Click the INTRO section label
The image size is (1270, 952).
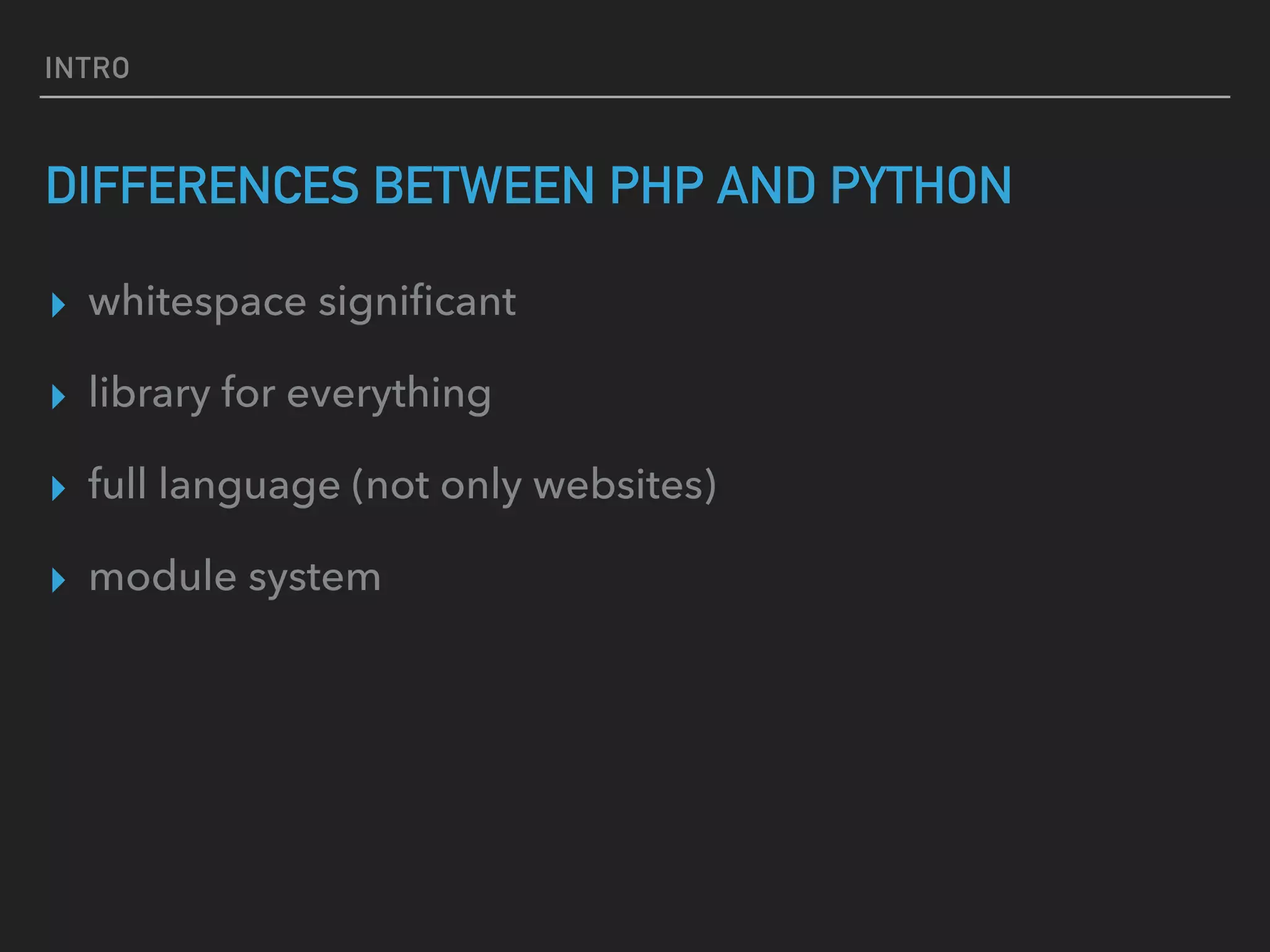[87, 68]
